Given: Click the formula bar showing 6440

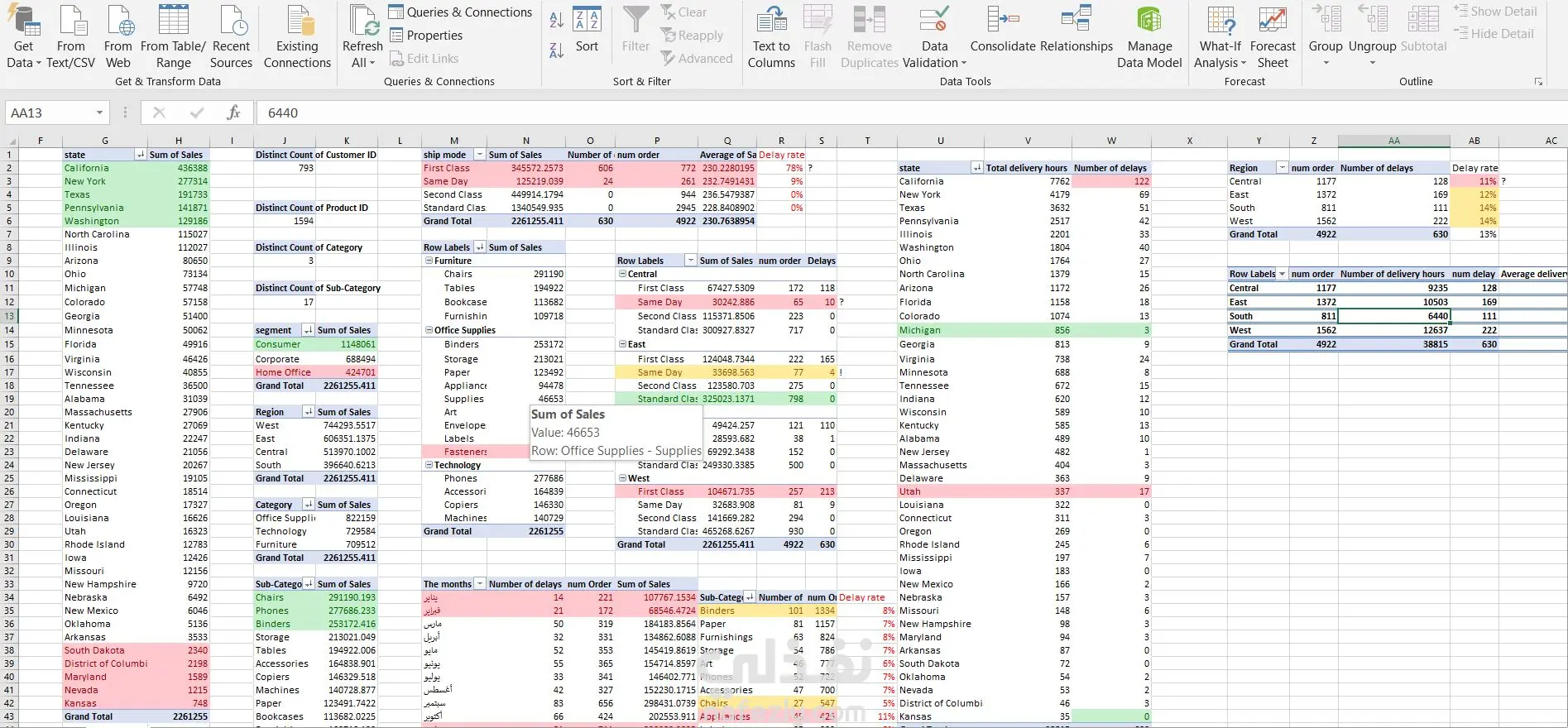Looking at the screenshot, I should (x=910, y=113).
